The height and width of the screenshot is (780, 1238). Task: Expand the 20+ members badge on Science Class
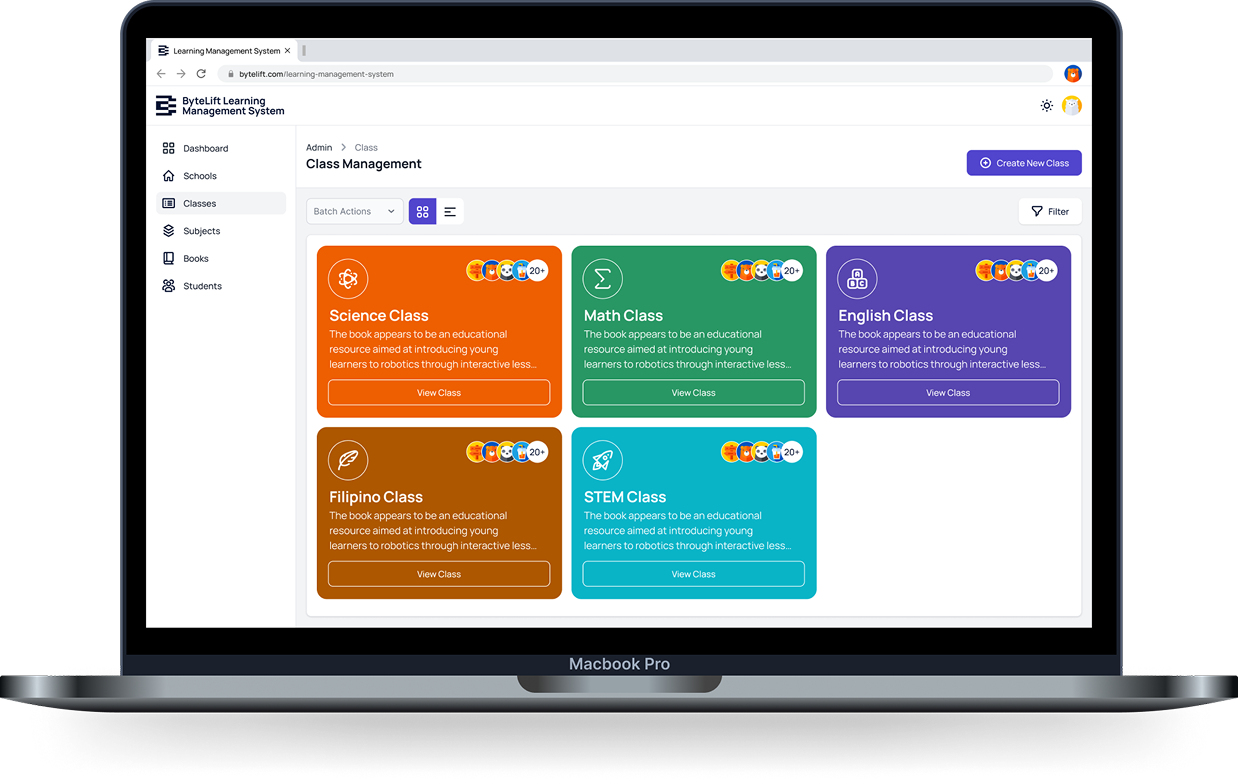coord(537,271)
